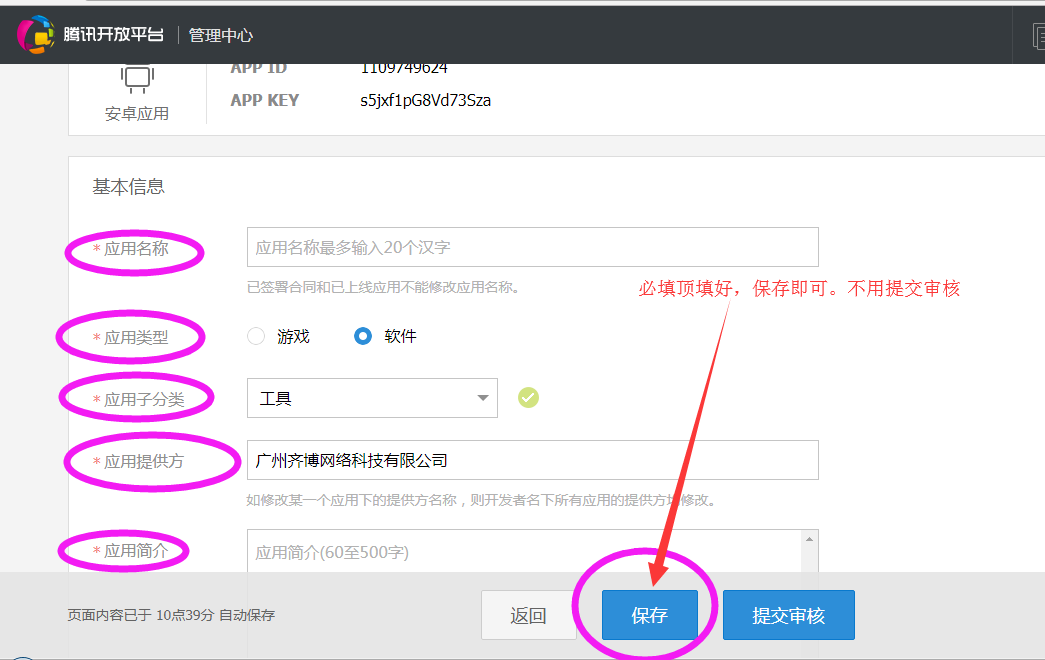The width and height of the screenshot is (1045, 660).
Task: Click the document icon in top-right header
Action: point(1038,36)
